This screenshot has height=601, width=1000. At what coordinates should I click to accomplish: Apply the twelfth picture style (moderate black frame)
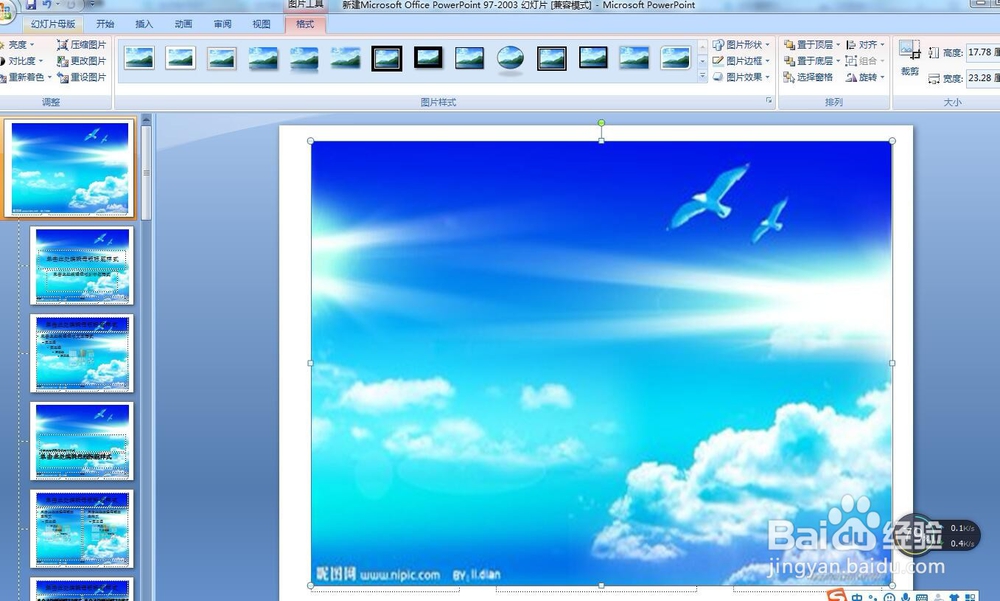pyautogui.click(x=593, y=58)
